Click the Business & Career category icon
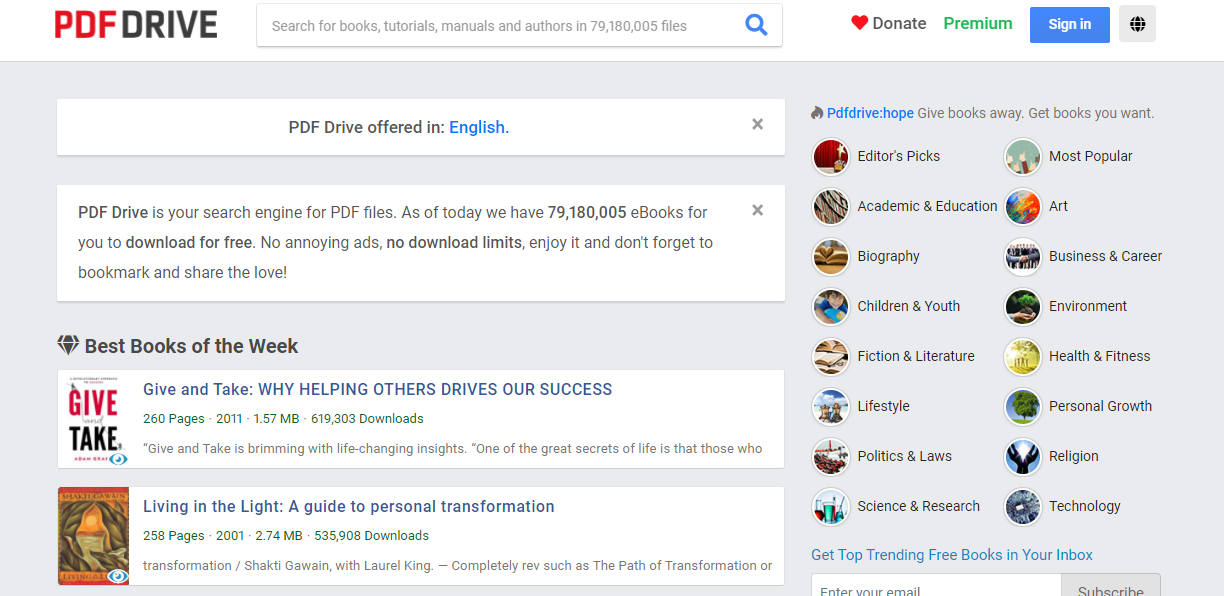 pyautogui.click(x=1023, y=256)
